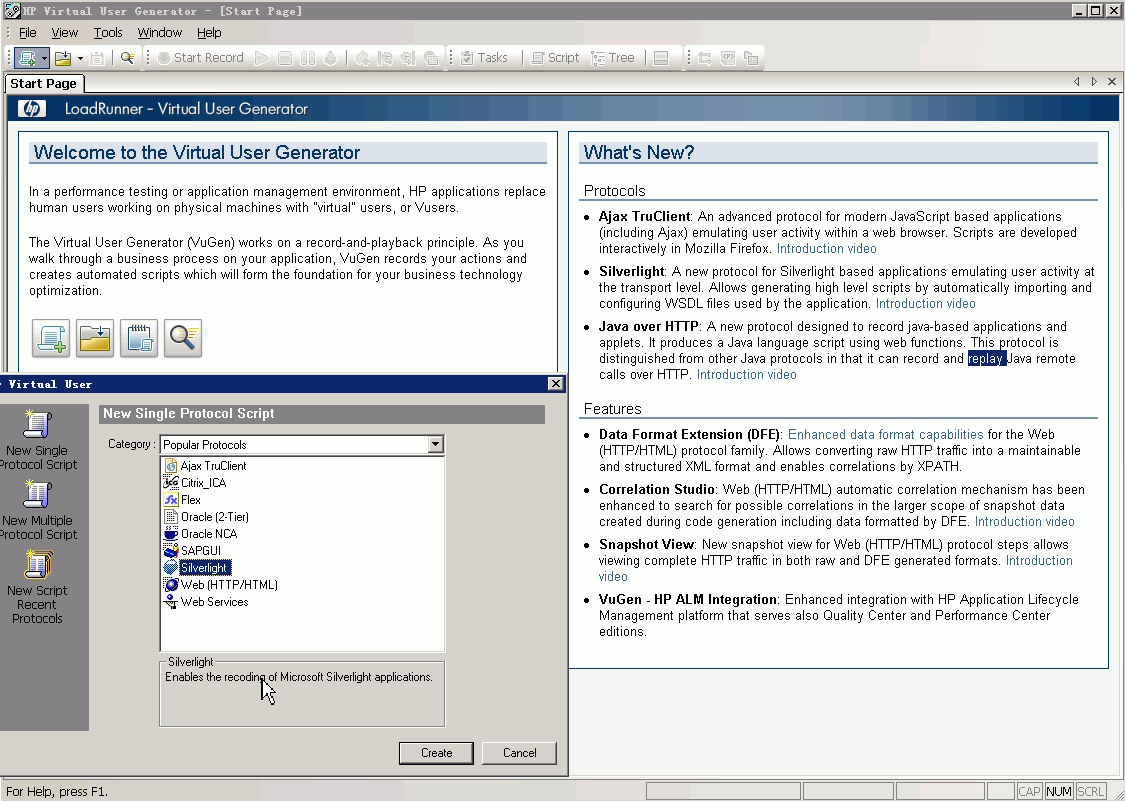Click the Run (play) toolbar icon
The height and width of the screenshot is (801, 1125).
(262, 58)
